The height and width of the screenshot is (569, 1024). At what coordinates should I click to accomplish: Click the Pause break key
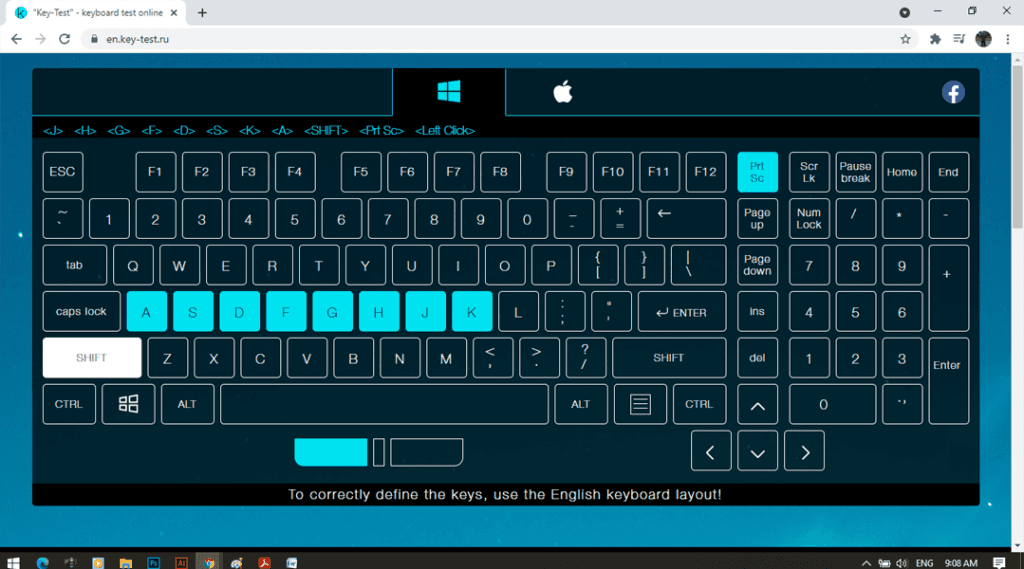[x=856, y=172]
